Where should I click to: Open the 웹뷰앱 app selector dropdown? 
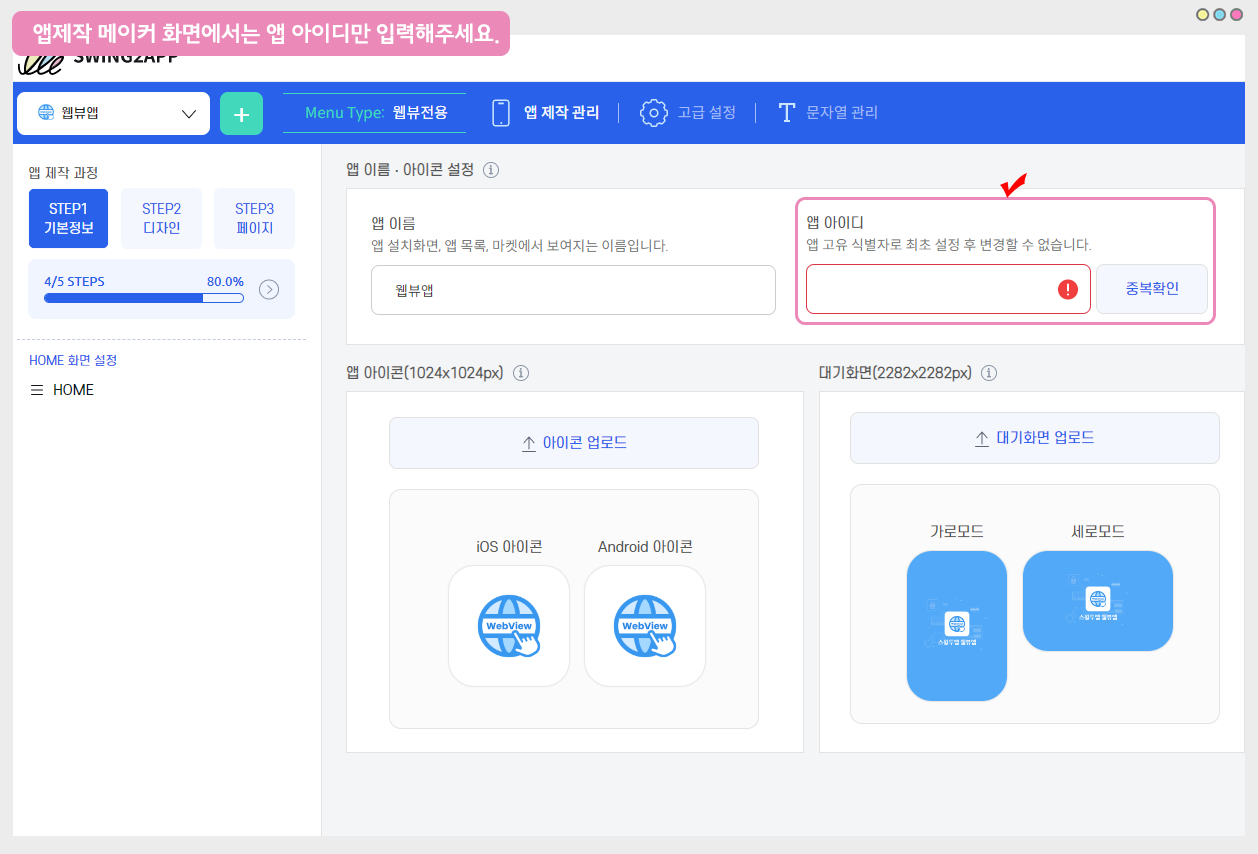point(113,113)
